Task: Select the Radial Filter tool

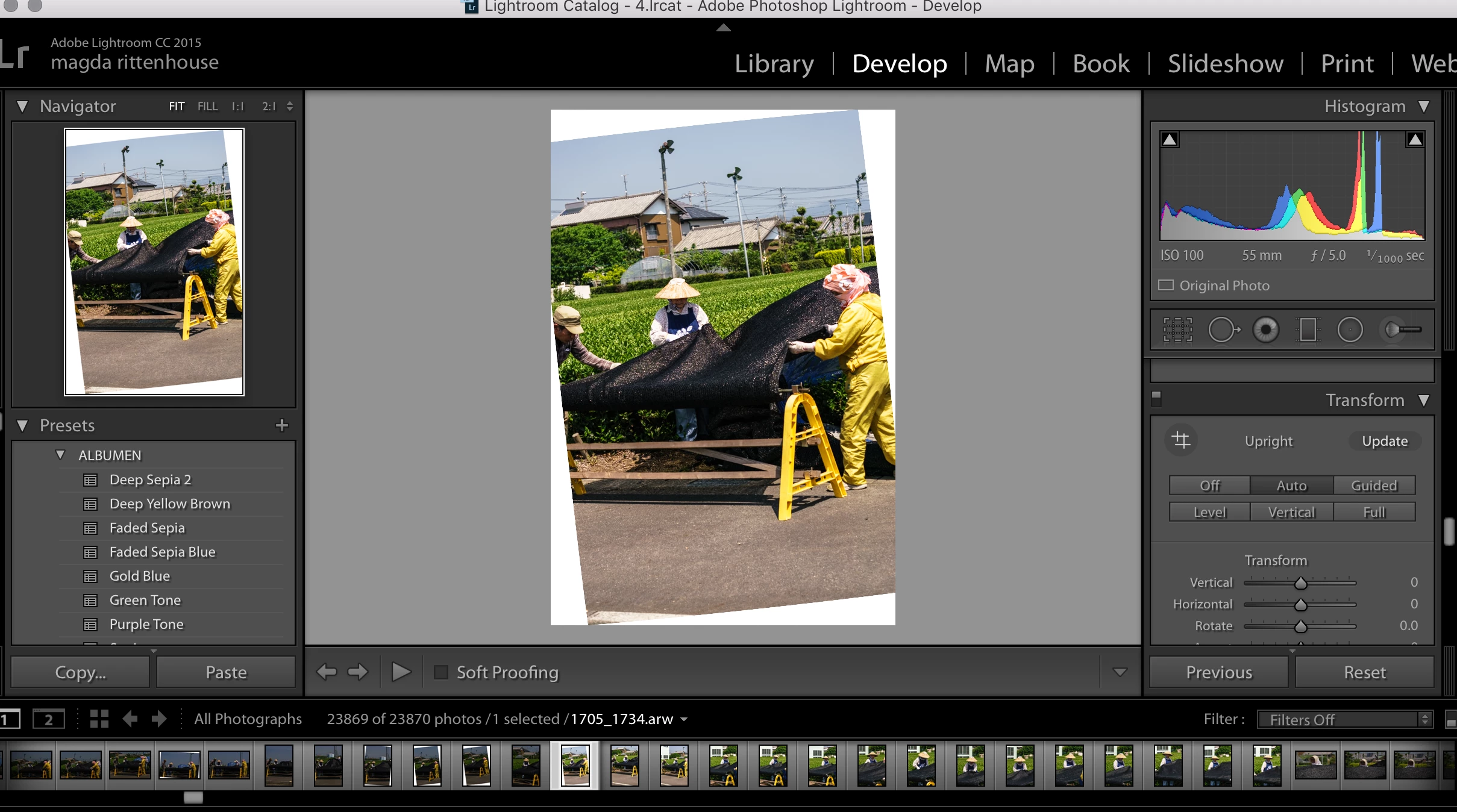Action: tap(1350, 329)
